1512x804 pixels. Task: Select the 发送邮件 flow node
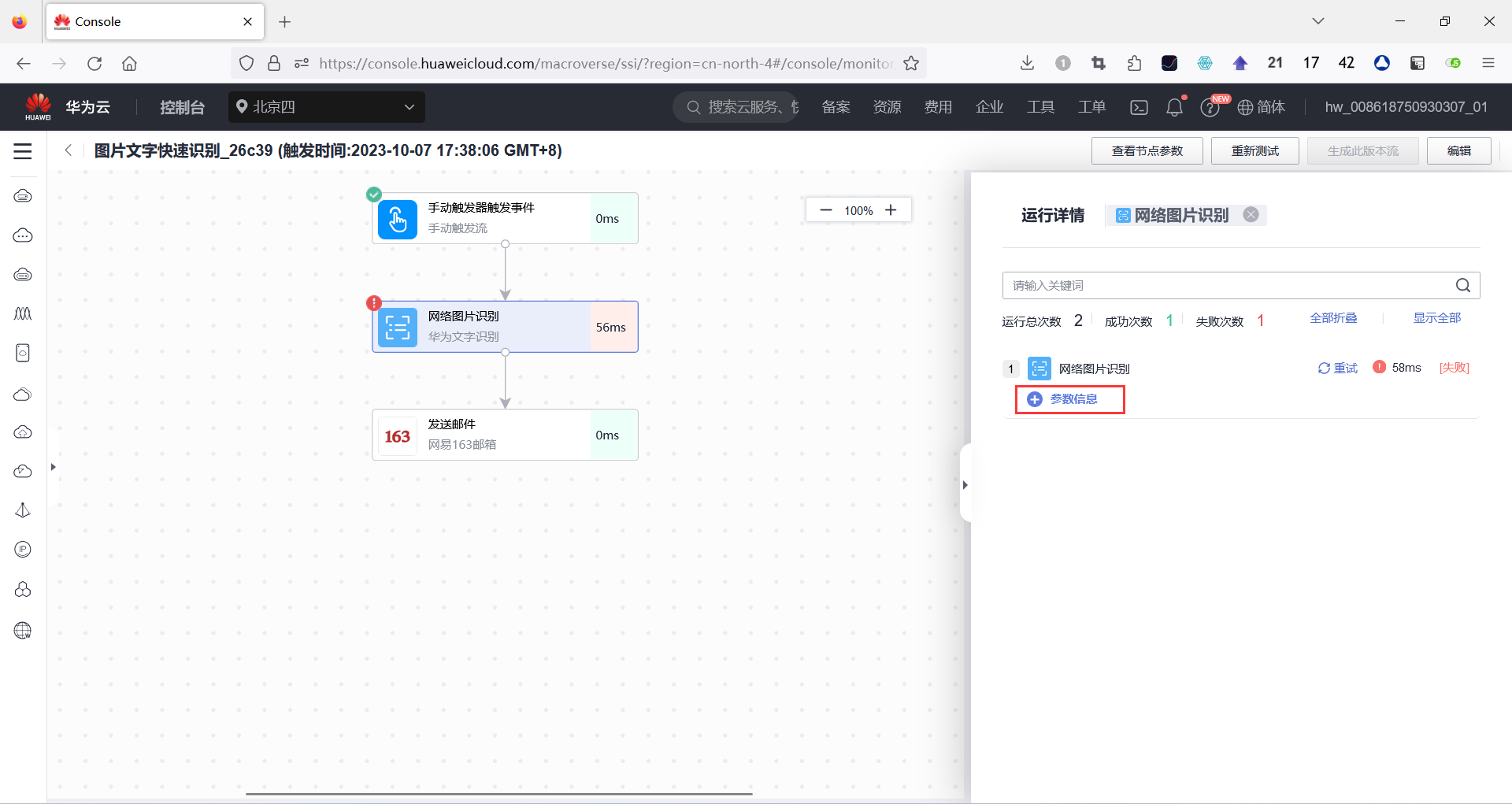pyautogui.click(x=505, y=435)
